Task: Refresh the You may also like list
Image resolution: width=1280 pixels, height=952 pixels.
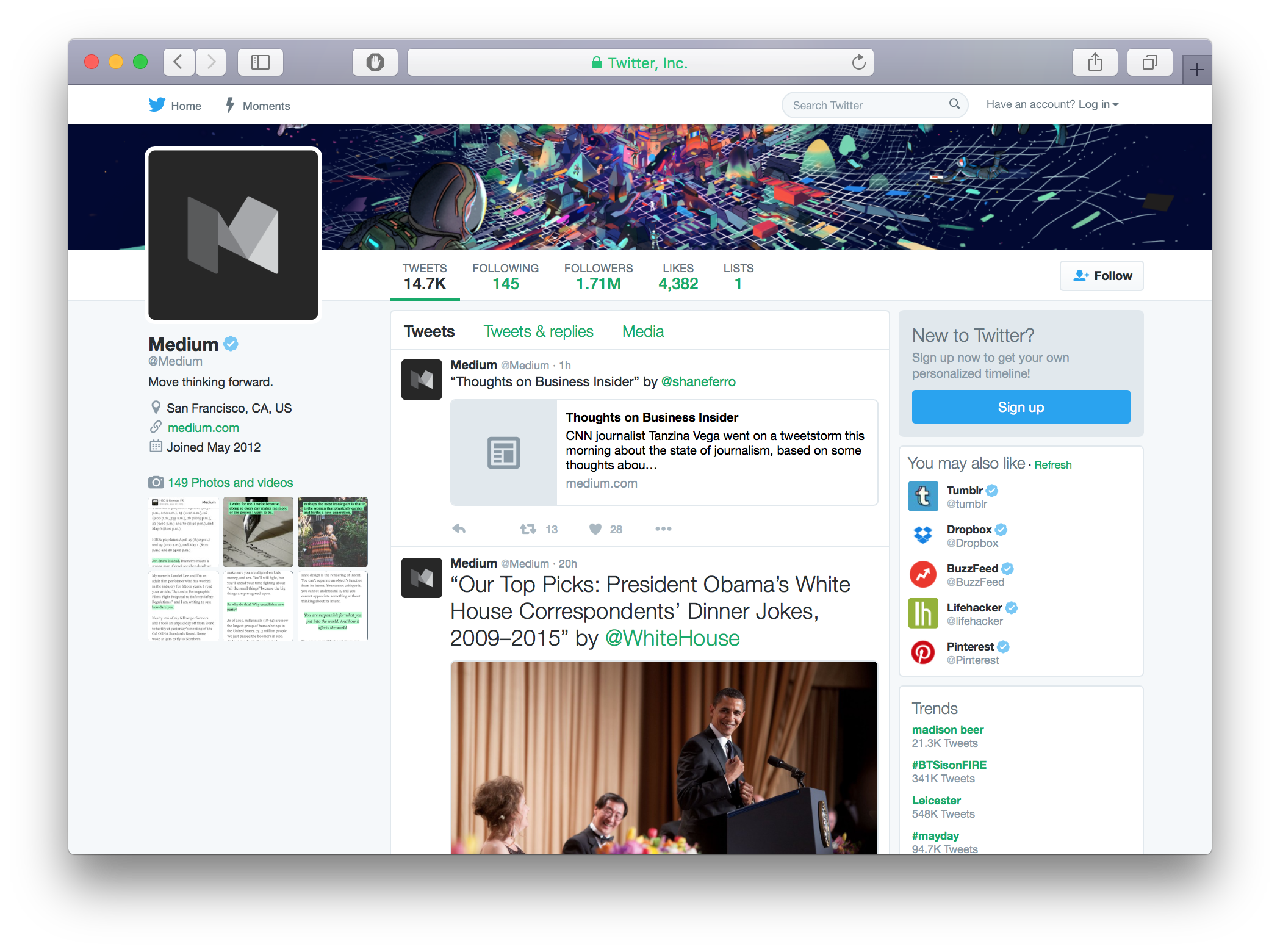Action: 1052,465
